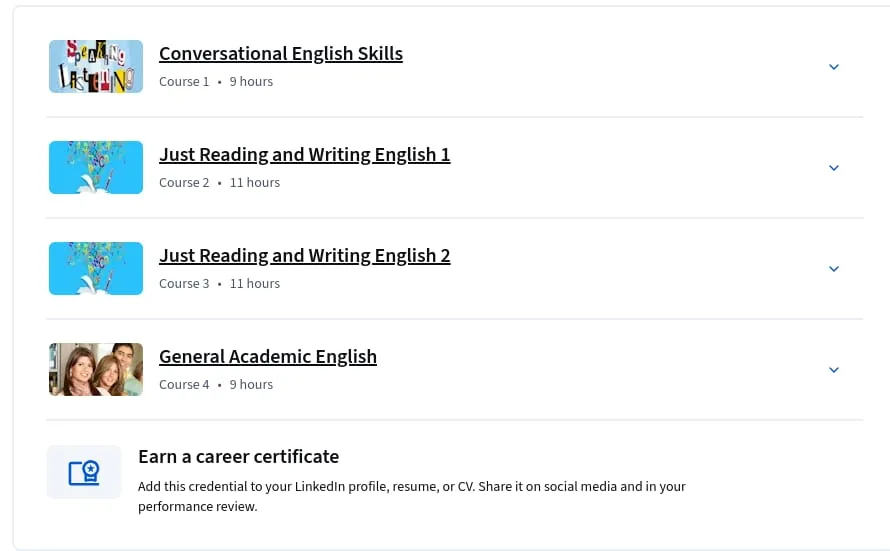
Task: Click the Course 3 label
Action: [x=184, y=284]
